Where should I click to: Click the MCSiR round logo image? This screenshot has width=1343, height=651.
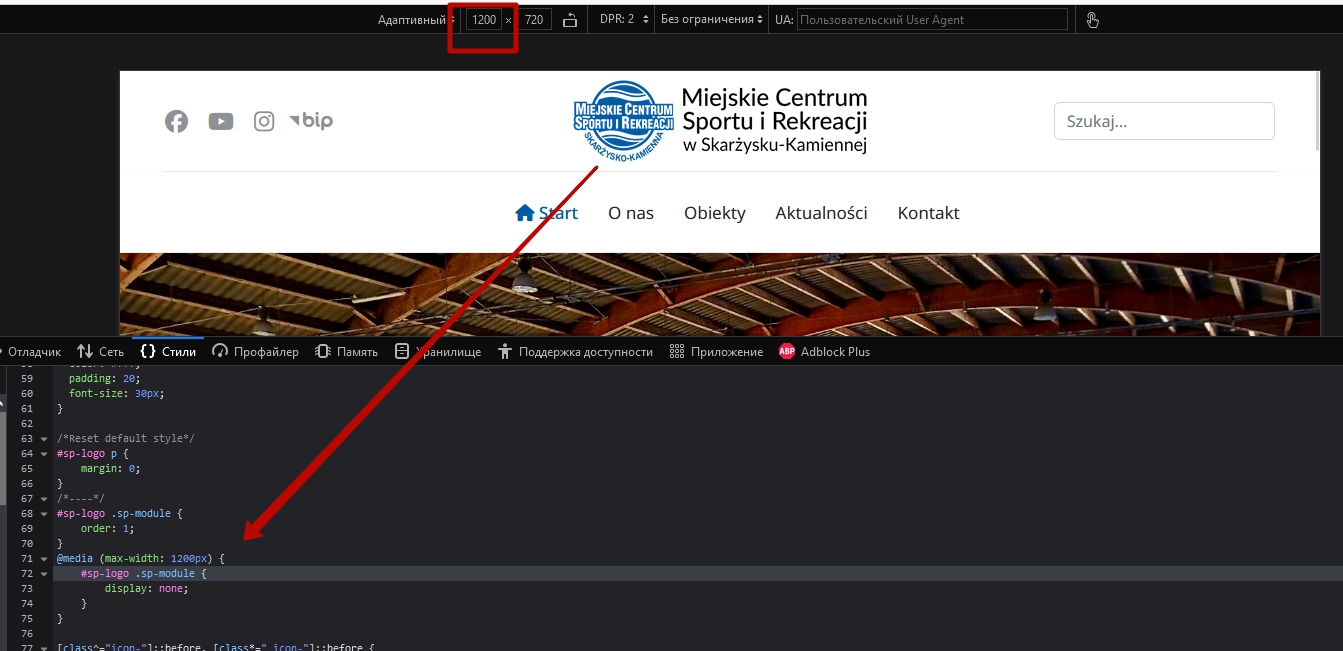[623, 120]
